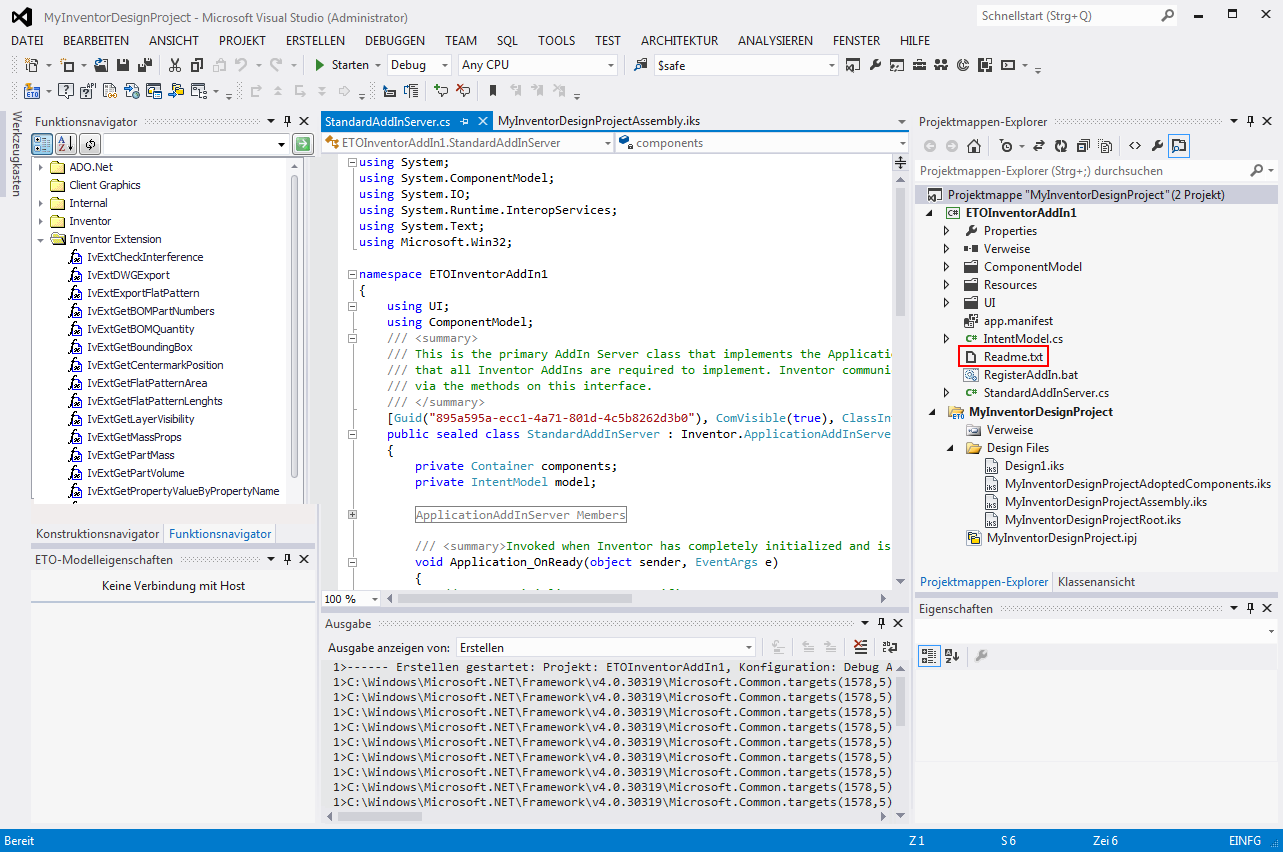Switch to Klassenansicht tab
Image resolution: width=1283 pixels, height=852 pixels.
[x=1096, y=582]
